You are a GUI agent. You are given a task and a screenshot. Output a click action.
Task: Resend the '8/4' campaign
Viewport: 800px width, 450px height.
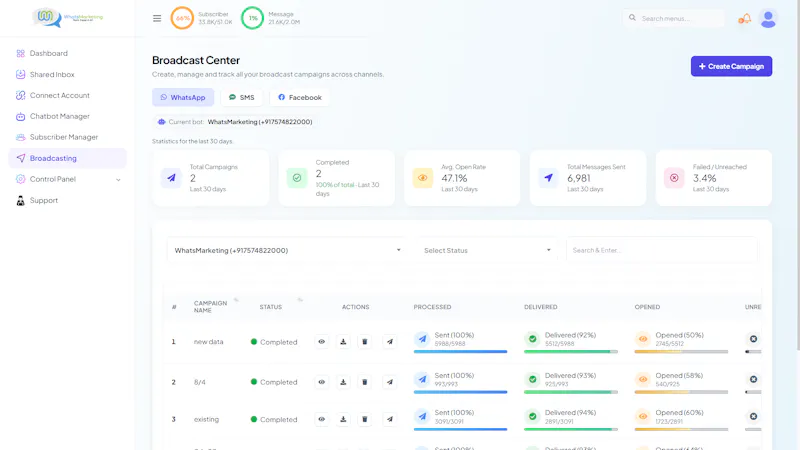pyautogui.click(x=390, y=382)
